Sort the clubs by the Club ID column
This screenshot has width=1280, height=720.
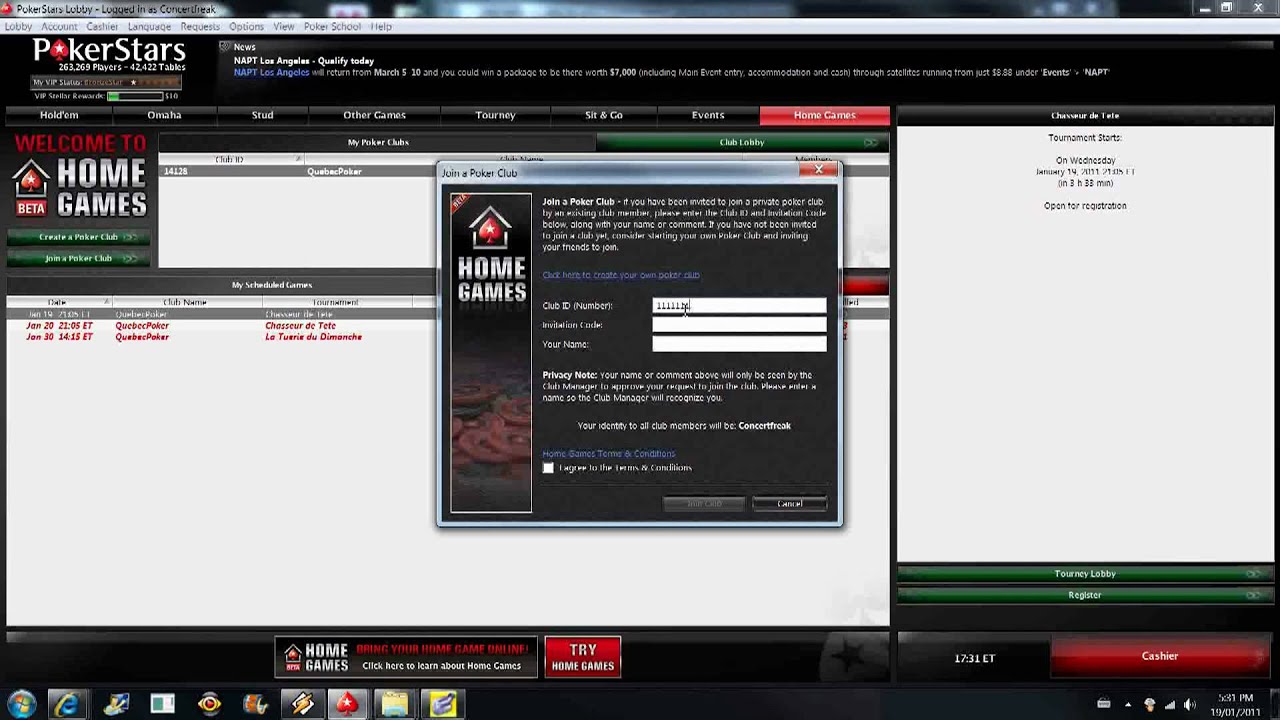(230, 159)
